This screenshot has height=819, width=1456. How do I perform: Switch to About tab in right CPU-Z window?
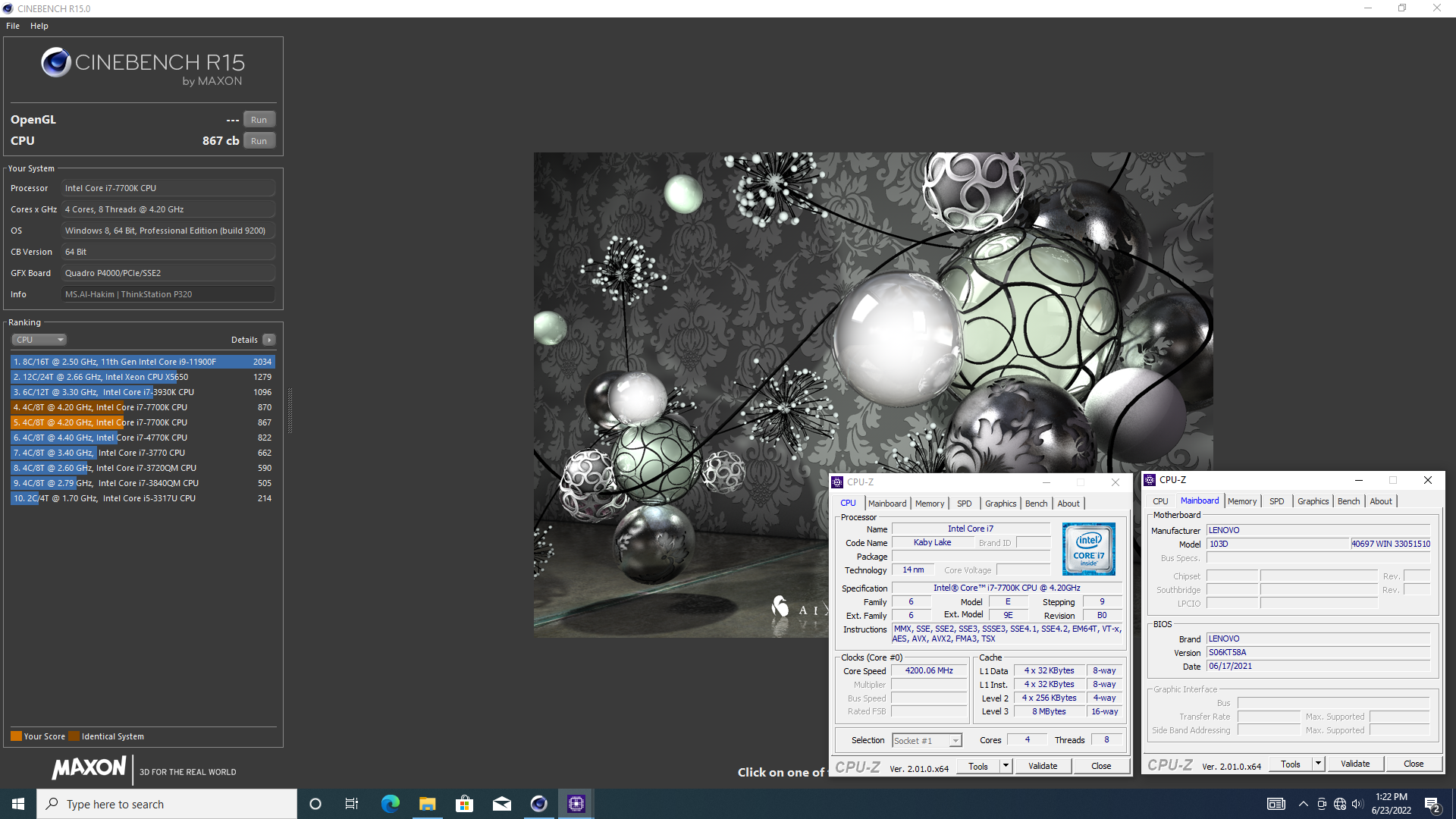(x=1381, y=501)
